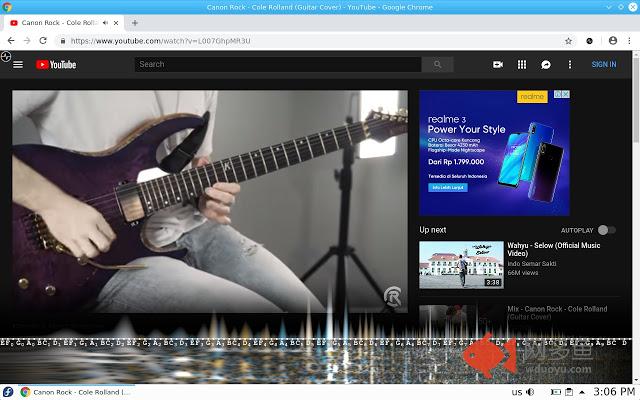The image size is (640, 400).
Task: Go back with browser back arrow
Action: pyautogui.click(x=11, y=41)
